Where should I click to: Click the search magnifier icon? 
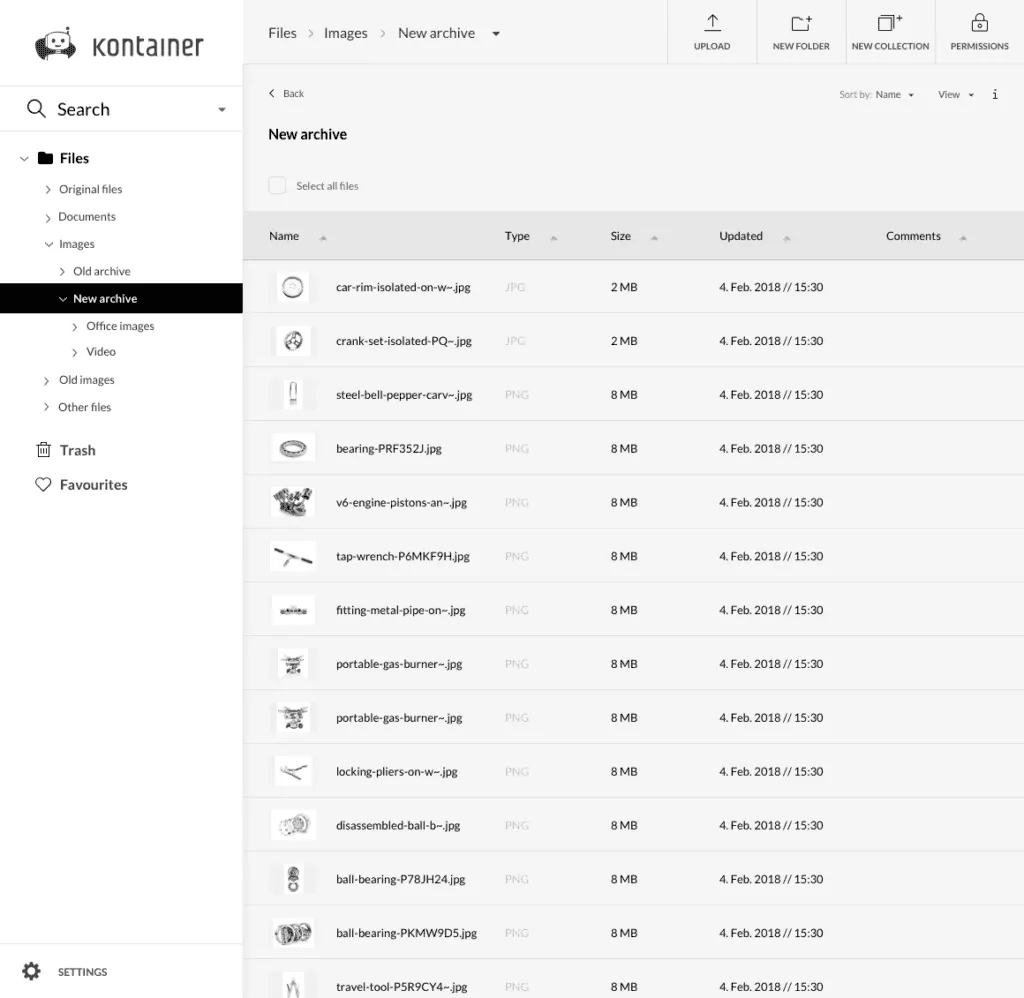36,108
